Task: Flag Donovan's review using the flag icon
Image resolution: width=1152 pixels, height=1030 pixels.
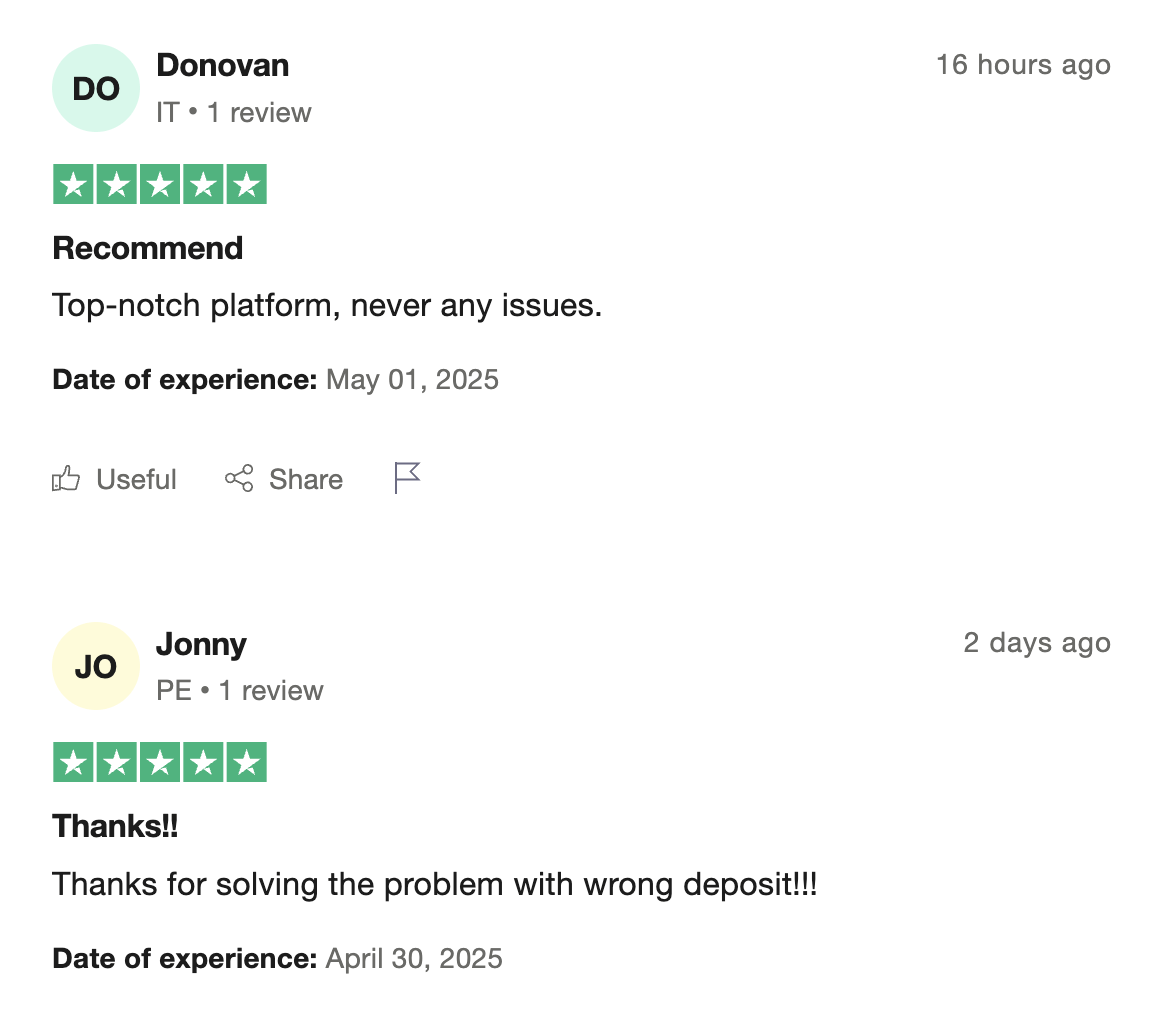Action: (407, 478)
